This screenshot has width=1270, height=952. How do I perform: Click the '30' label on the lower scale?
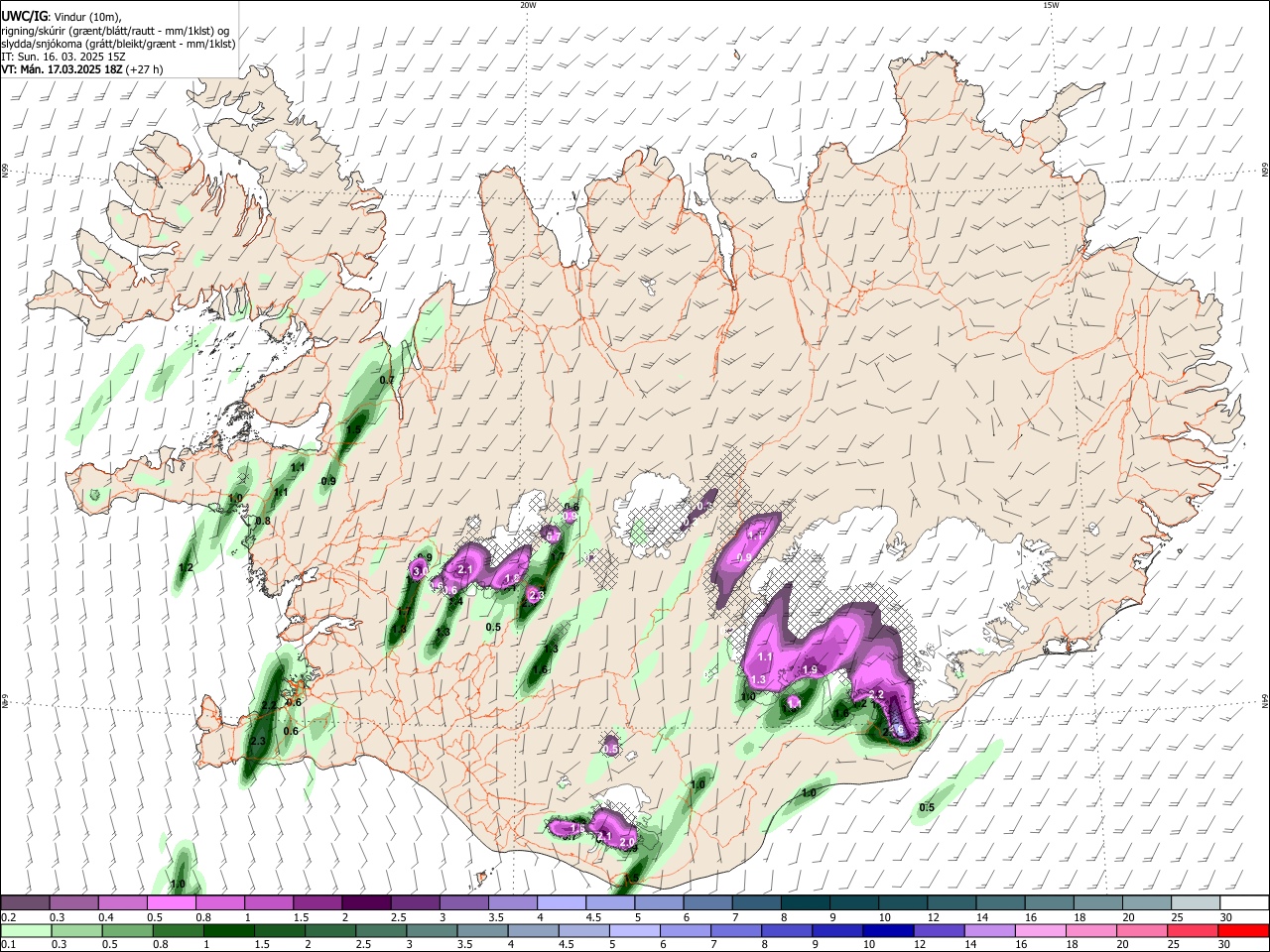[1223, 944]
